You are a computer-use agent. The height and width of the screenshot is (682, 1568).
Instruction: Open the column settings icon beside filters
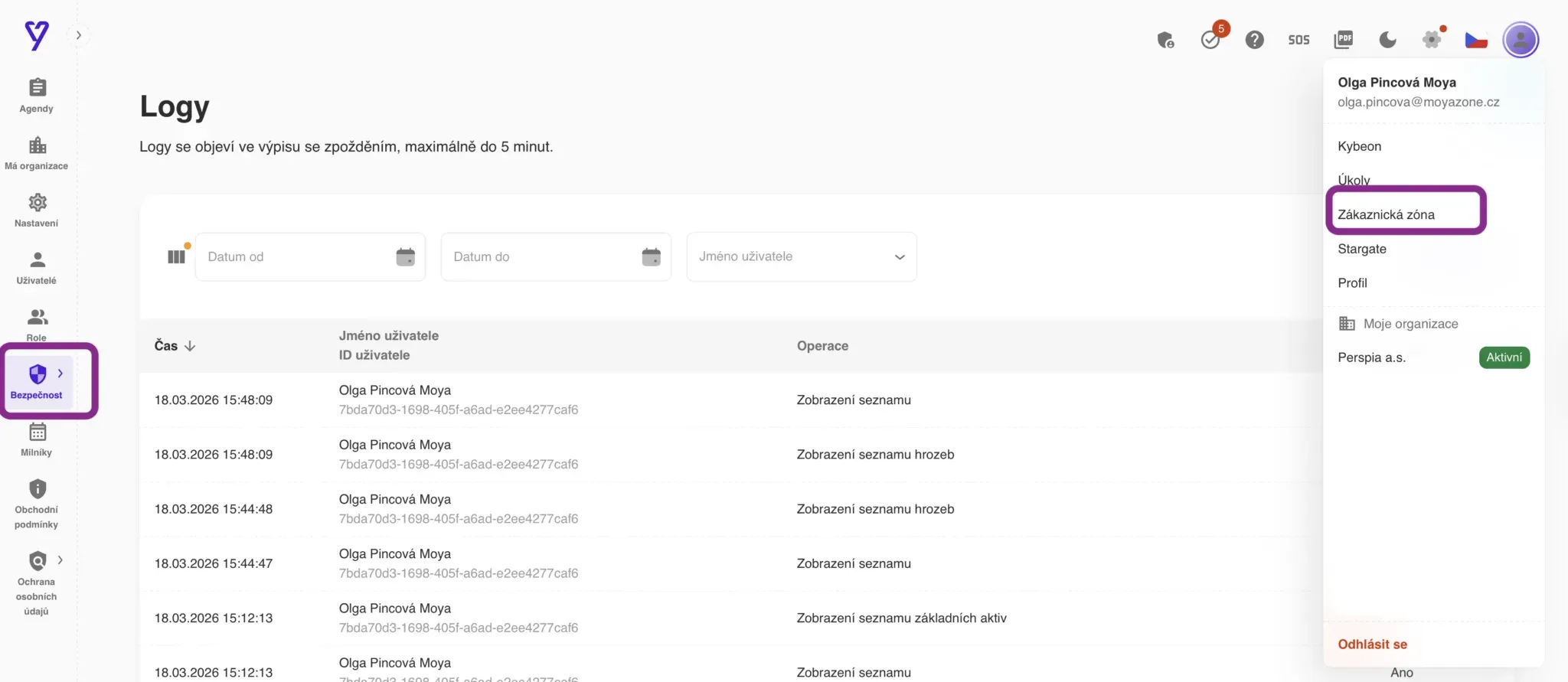coord(177,256)
